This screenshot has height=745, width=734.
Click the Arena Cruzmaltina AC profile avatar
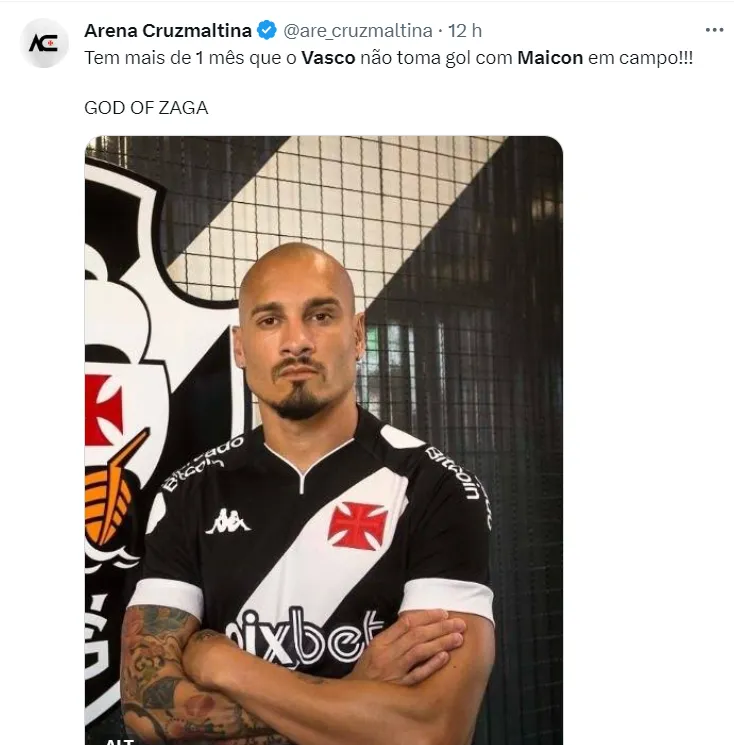point(44,43)
